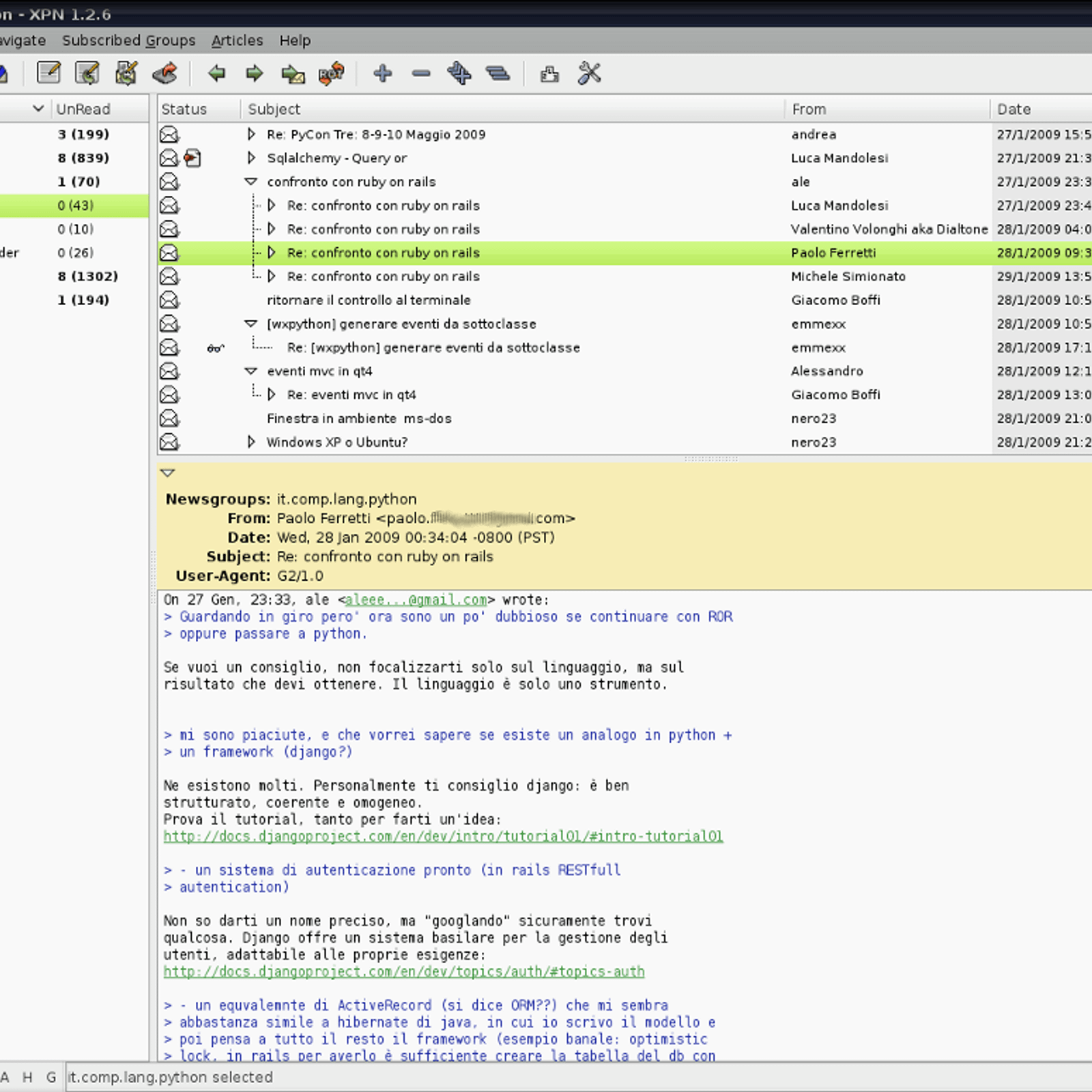The height and width of the screenshot is (1092, 1092).
Task: Click the icon left of the wrench-and-screwdriver
Action: tap(549, 74)
